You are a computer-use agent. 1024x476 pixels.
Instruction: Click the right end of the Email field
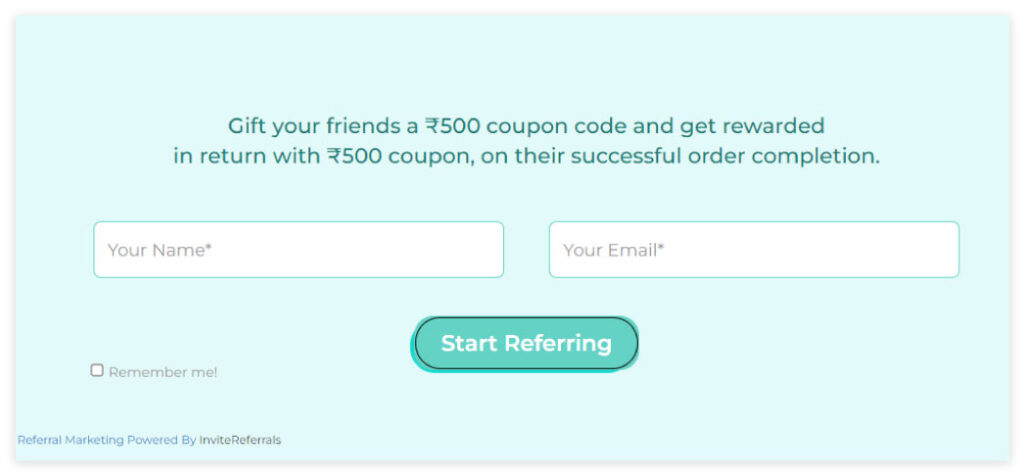[x=938, y=249]
